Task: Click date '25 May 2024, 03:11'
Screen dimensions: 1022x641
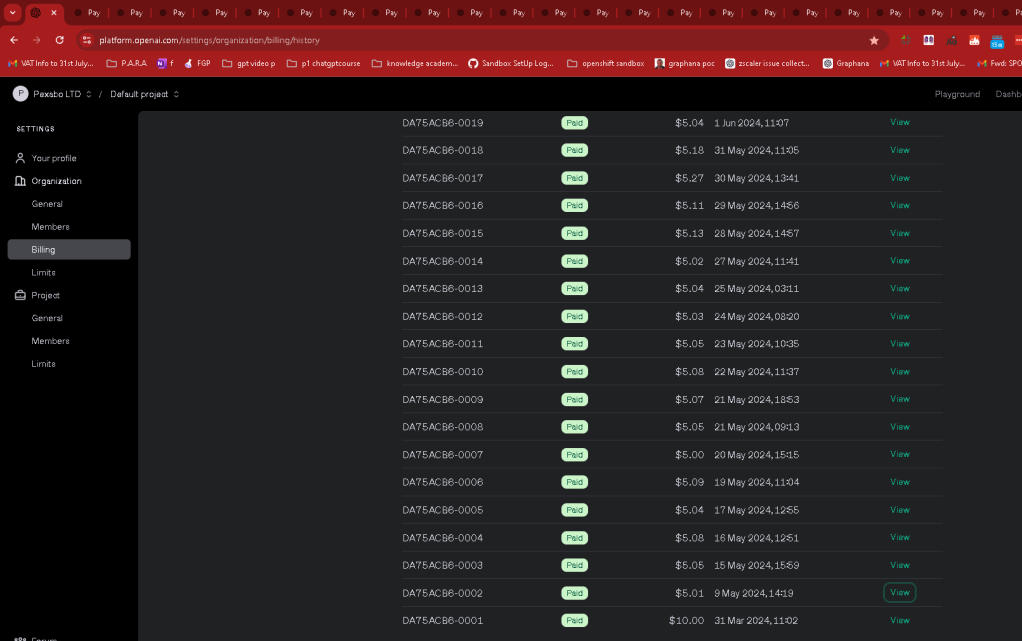Action: (x=756, y=288)
